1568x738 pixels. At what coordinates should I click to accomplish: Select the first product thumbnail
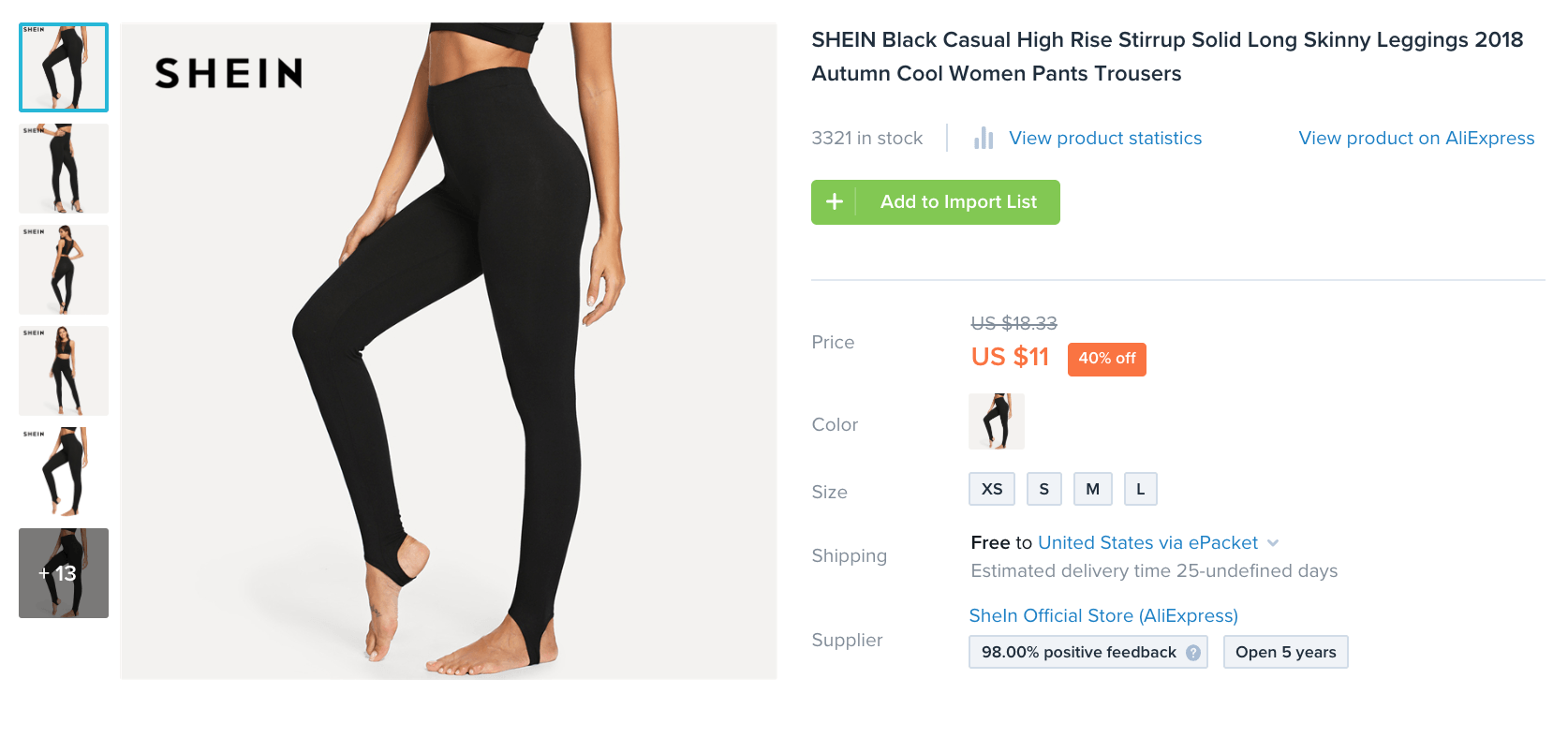click(x=64, y=67)
